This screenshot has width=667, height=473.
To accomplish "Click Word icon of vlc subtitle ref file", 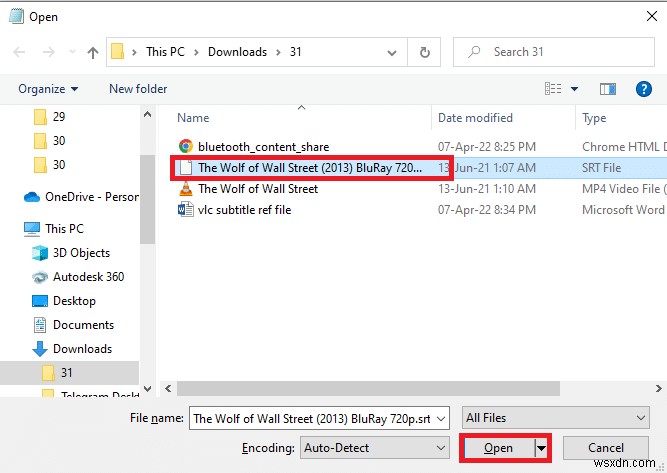I will click(185, 210).
